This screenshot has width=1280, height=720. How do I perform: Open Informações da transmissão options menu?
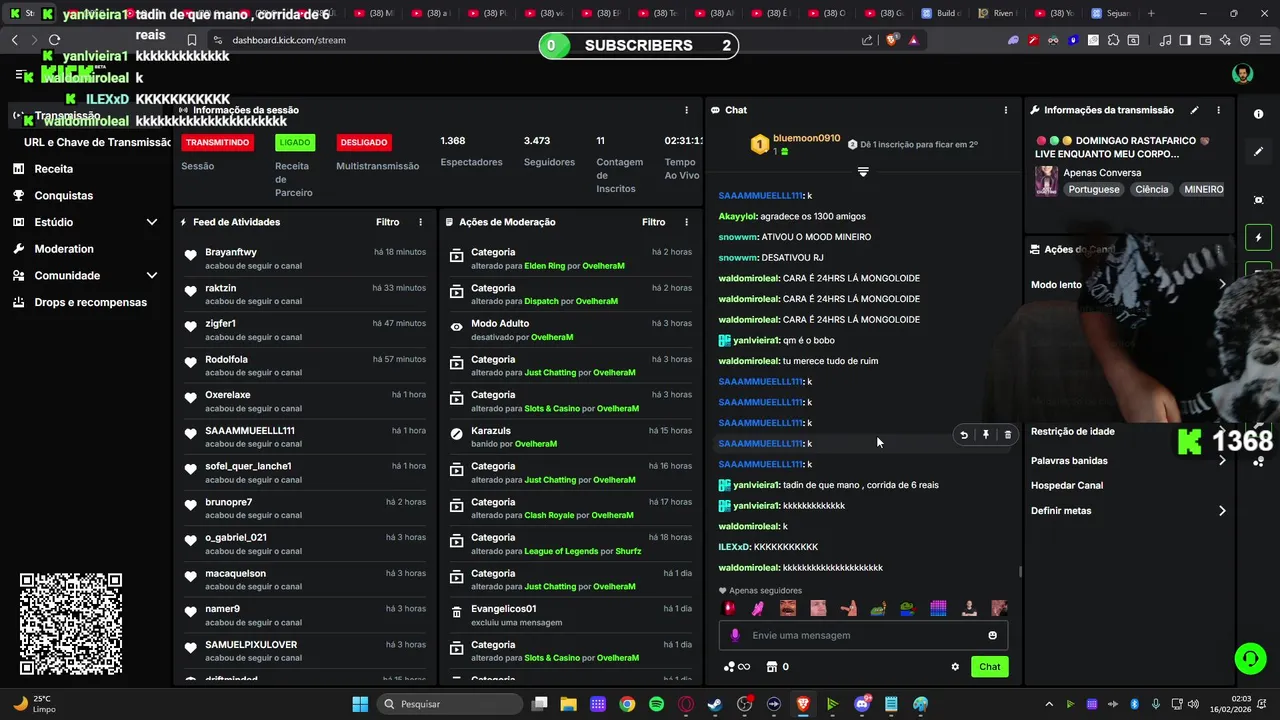click(1218, 110)
